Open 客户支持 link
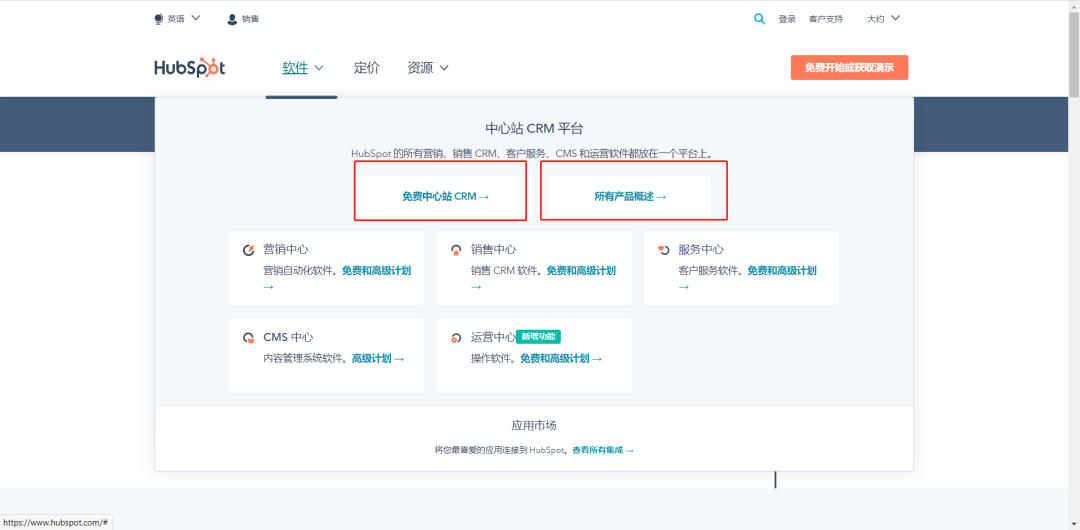 coord(826,19)
